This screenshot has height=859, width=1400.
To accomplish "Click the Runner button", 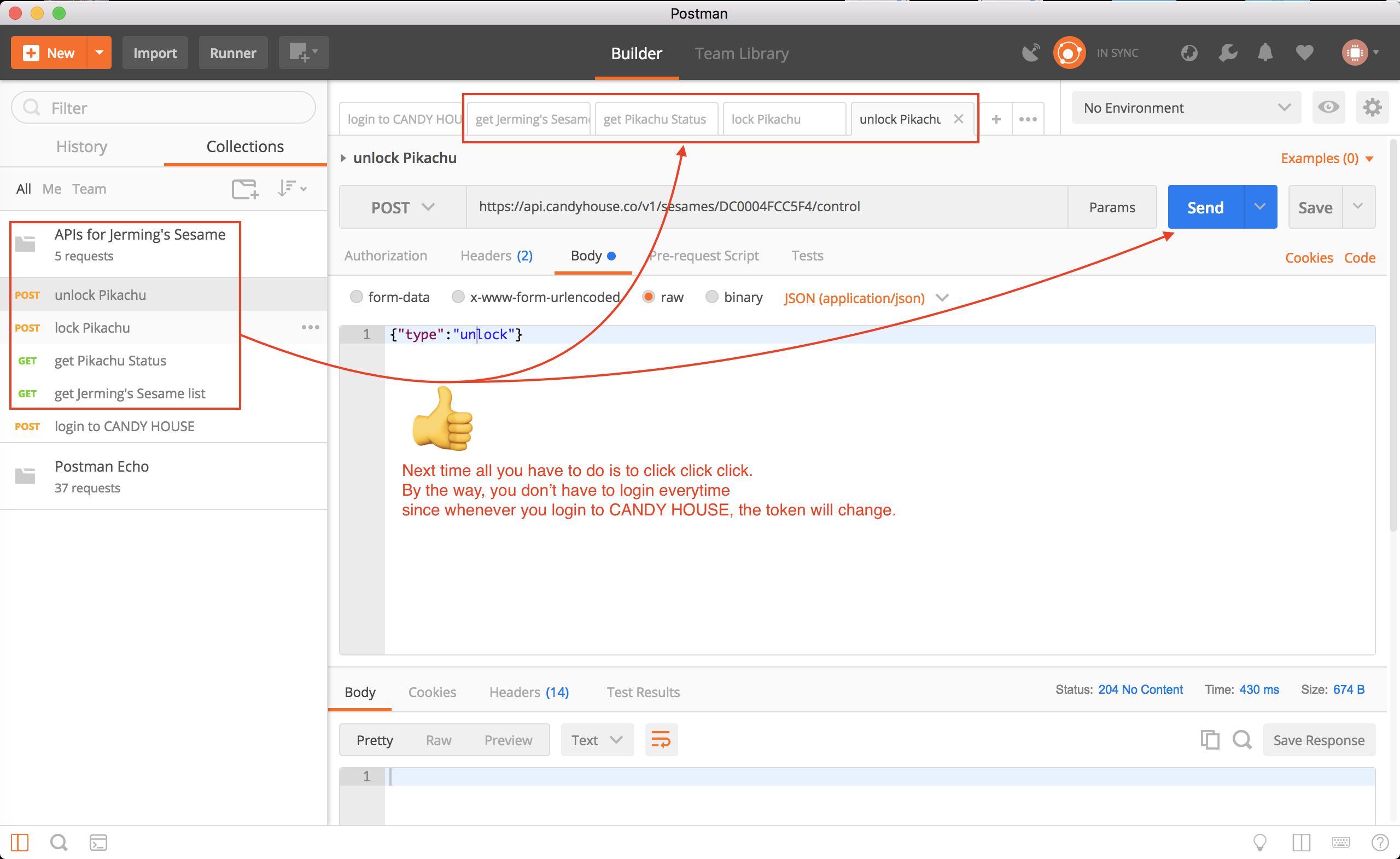I will [x=233, y=53].
